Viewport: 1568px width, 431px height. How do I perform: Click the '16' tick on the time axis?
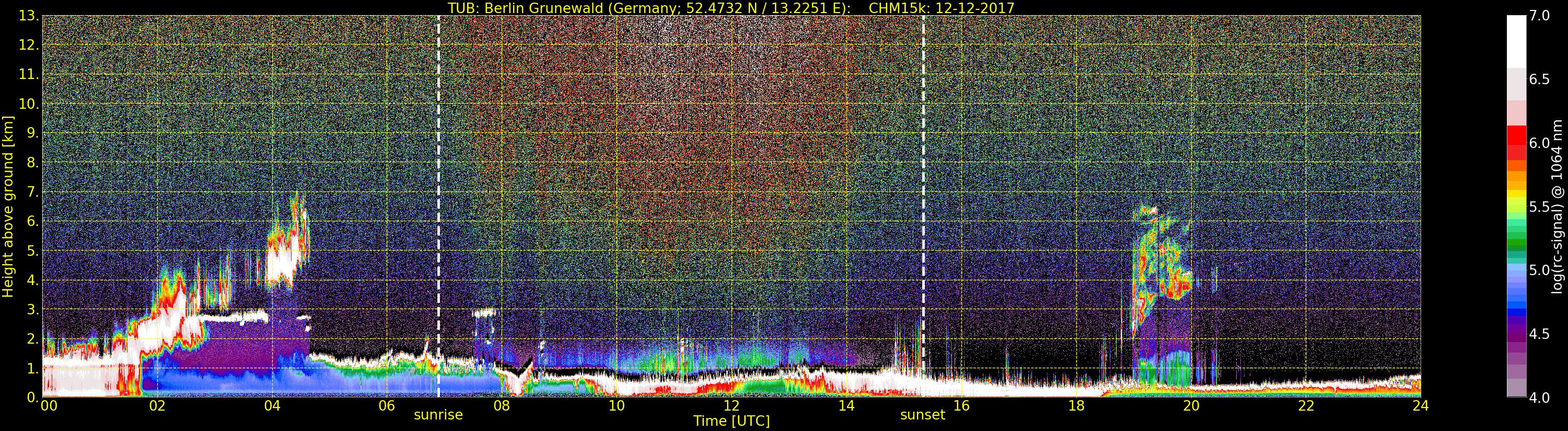[961, 405]
